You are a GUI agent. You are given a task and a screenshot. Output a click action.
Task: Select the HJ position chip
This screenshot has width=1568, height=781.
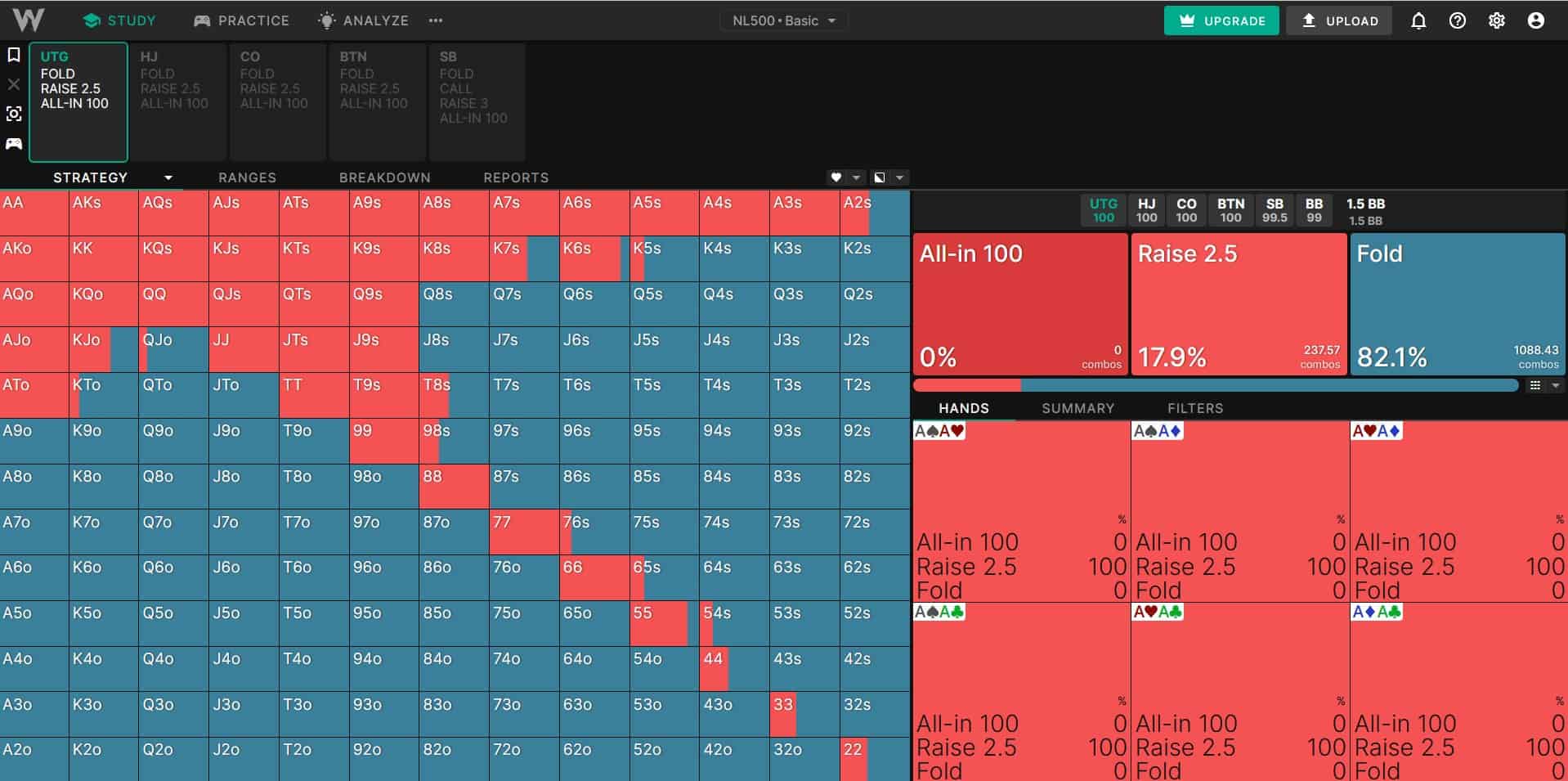click(x=1147, y=210)
